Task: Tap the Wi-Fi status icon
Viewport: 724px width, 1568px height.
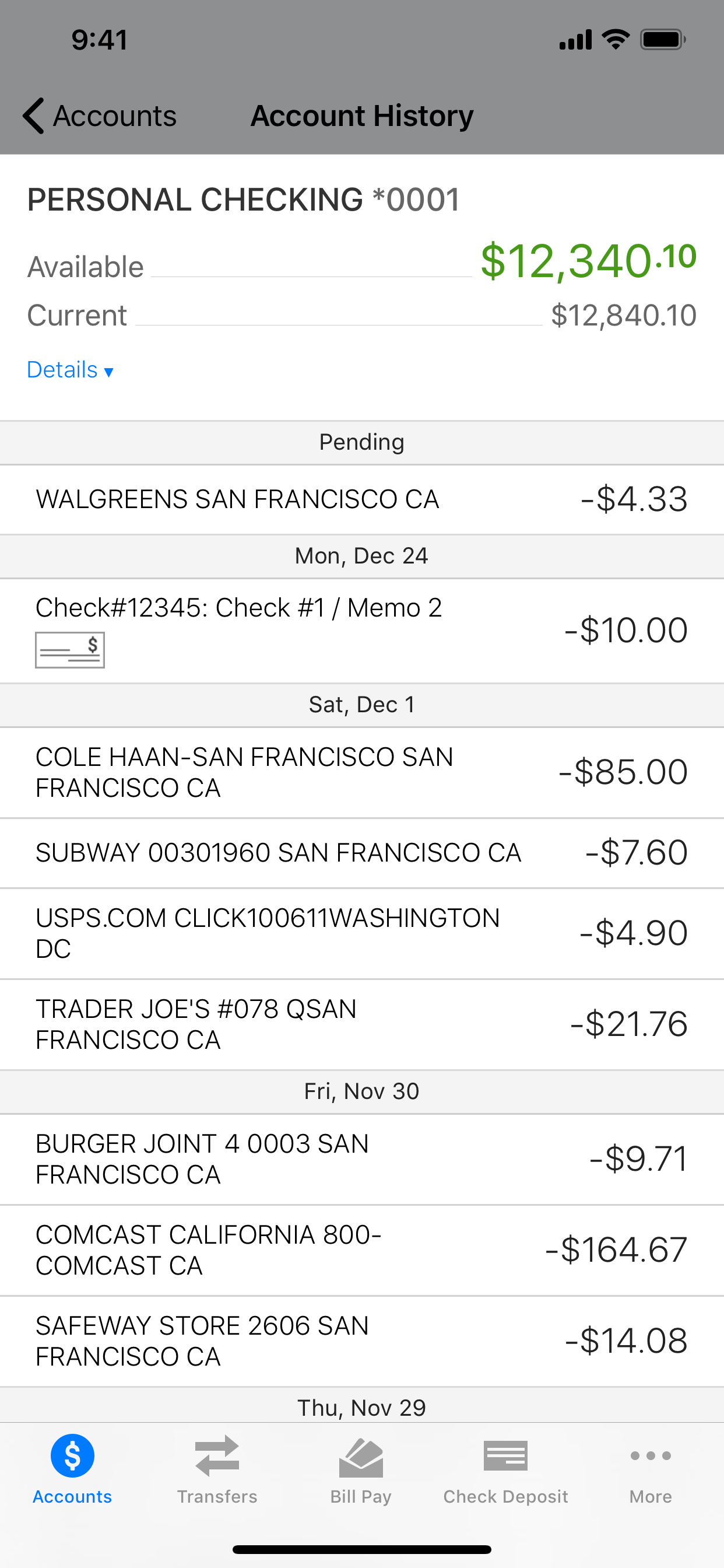Action: pyautogui.click(x=615, y=40)
